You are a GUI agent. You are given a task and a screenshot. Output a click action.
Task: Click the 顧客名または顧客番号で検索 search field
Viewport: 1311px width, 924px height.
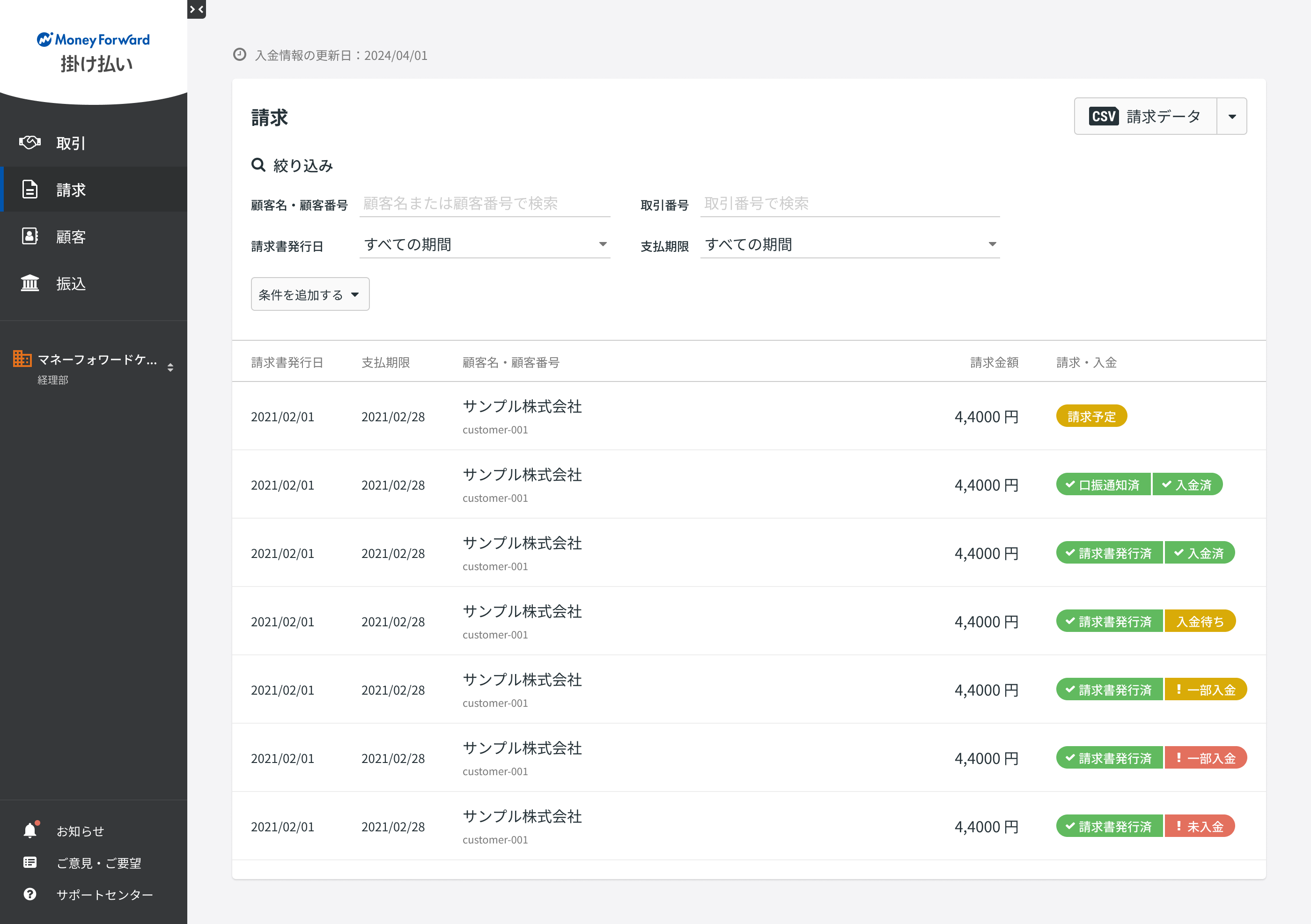(484, 204)
